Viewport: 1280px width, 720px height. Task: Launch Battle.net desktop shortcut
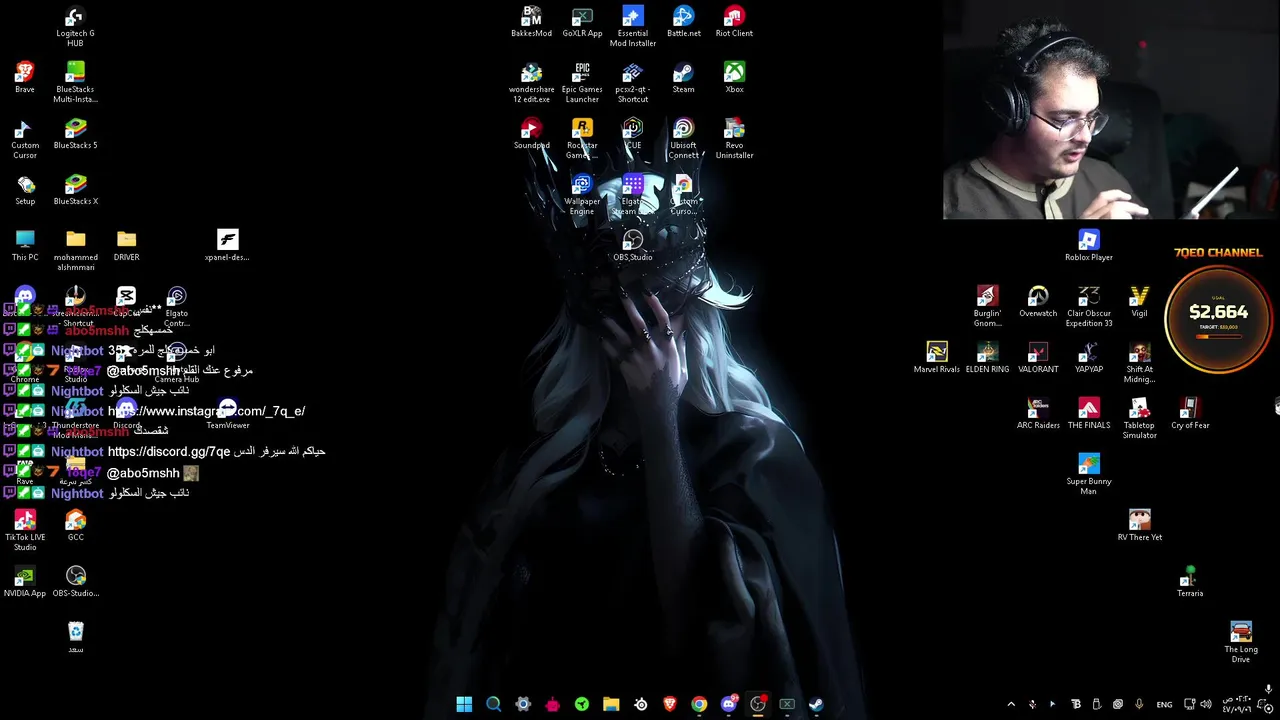pyautogui.click(x=684, y=22)
